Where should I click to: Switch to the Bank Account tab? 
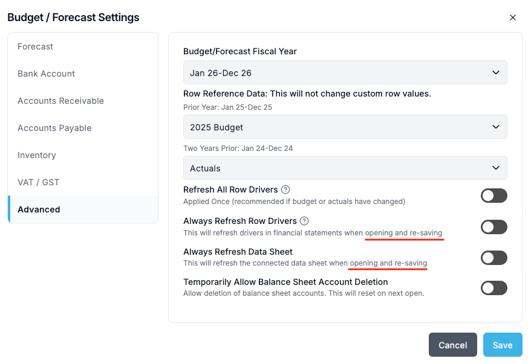coord(83,74)
